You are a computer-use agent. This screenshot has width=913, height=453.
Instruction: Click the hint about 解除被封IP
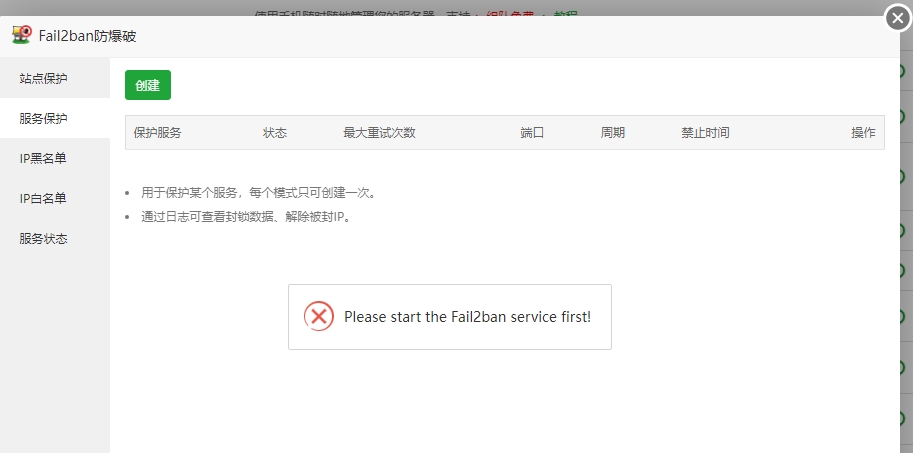tap(246, 217)
